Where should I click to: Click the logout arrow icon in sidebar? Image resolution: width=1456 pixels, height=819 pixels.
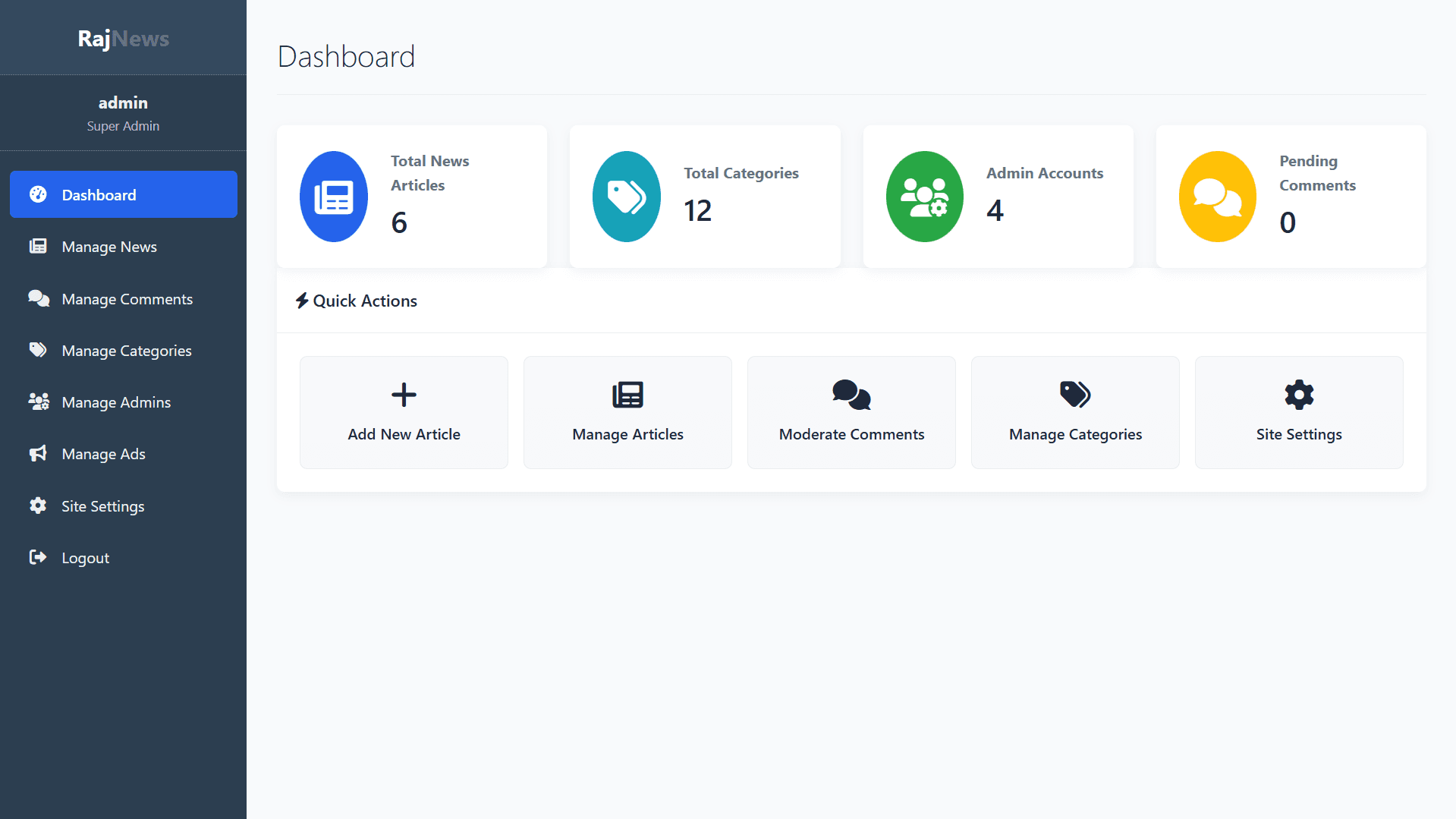[x=38, y=558]
